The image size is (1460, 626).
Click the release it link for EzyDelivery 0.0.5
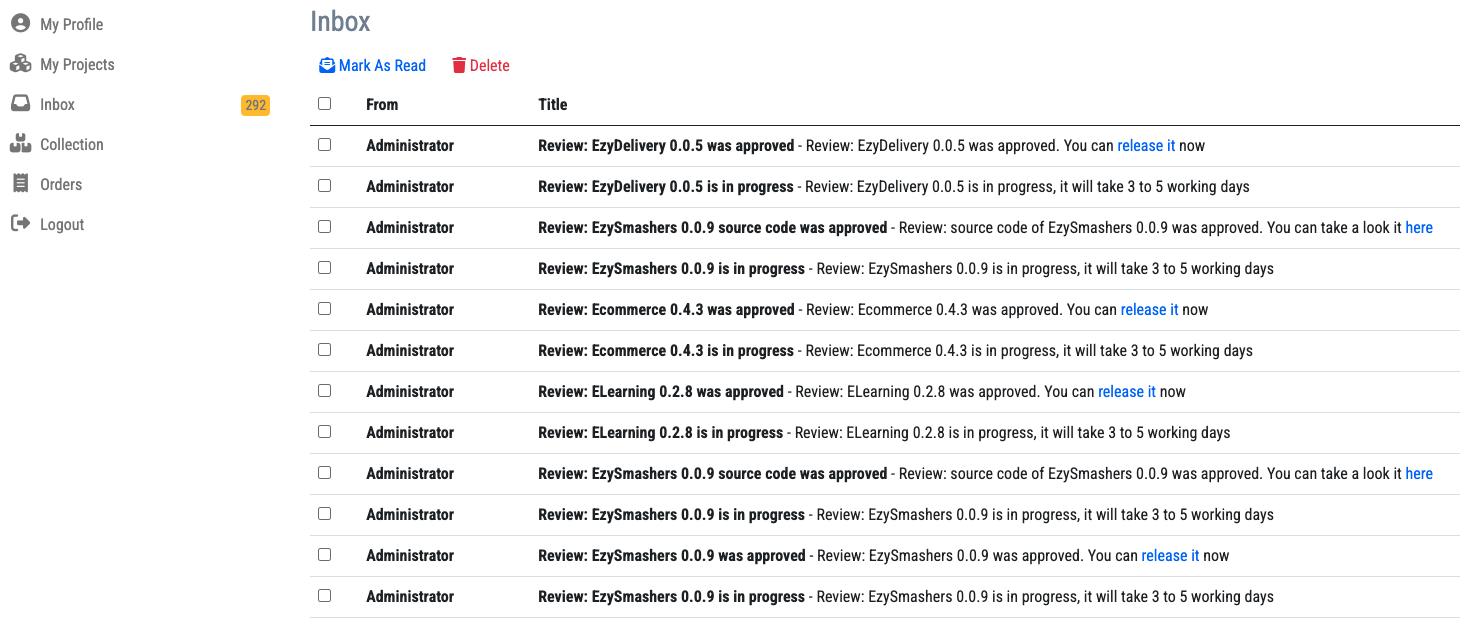(1146, 145)
